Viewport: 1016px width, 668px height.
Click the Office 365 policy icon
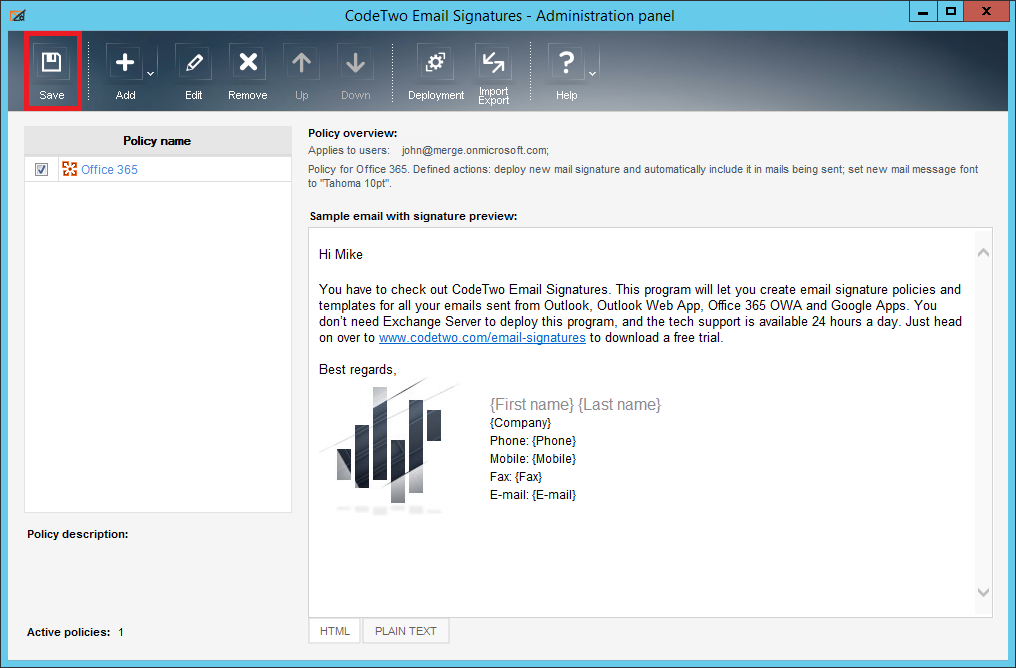click(x=69, y=169)
